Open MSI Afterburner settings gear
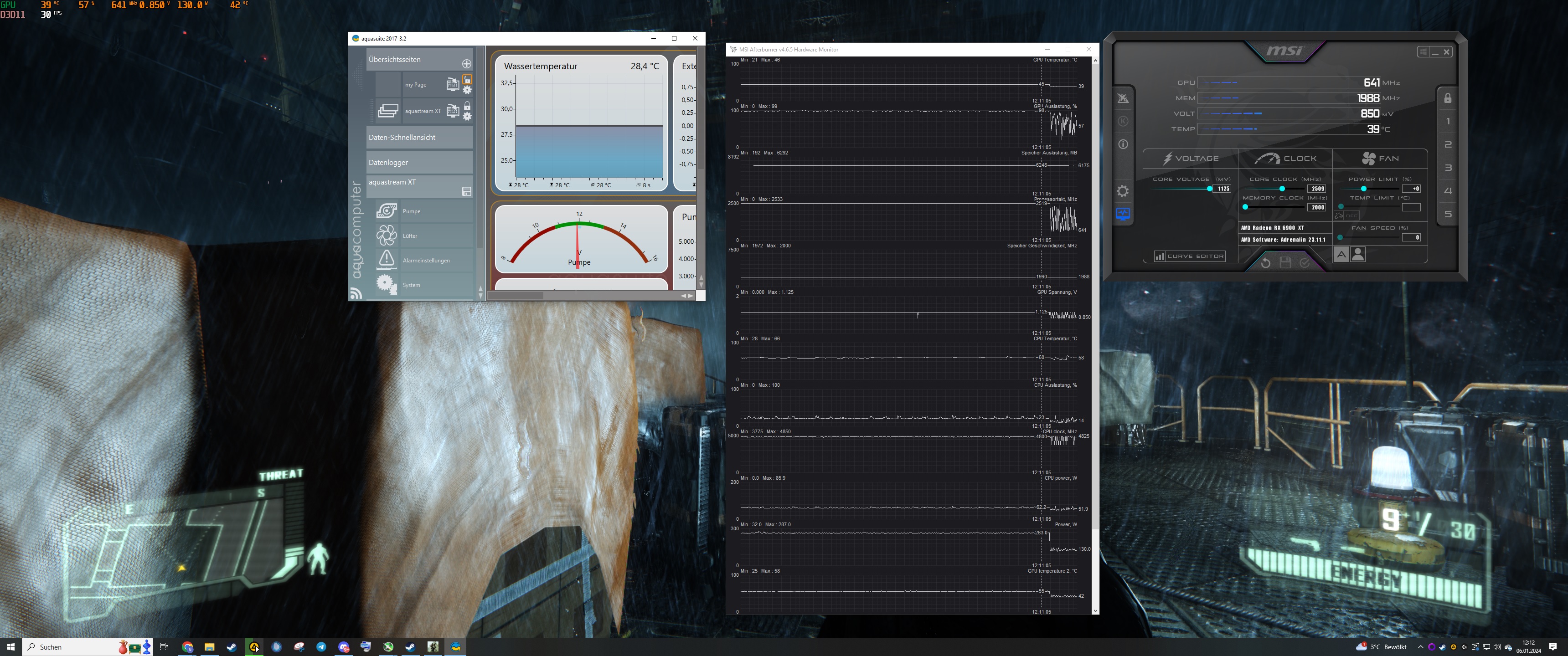This screenshot has width=1568, height=656. click(1122, 191)
